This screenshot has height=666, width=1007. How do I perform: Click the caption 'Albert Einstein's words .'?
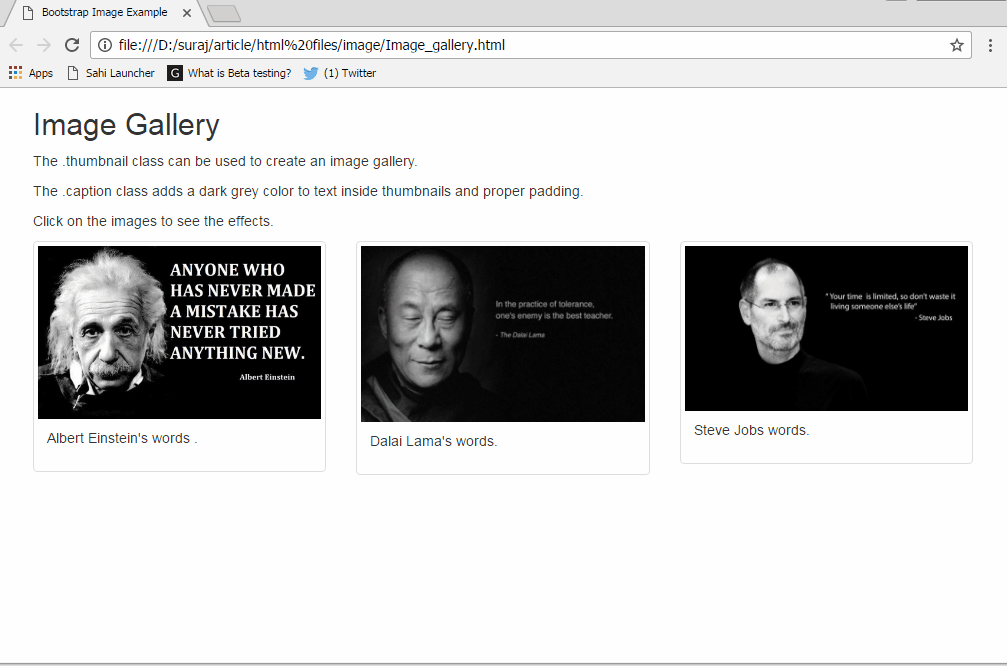(x=122, y=438)
